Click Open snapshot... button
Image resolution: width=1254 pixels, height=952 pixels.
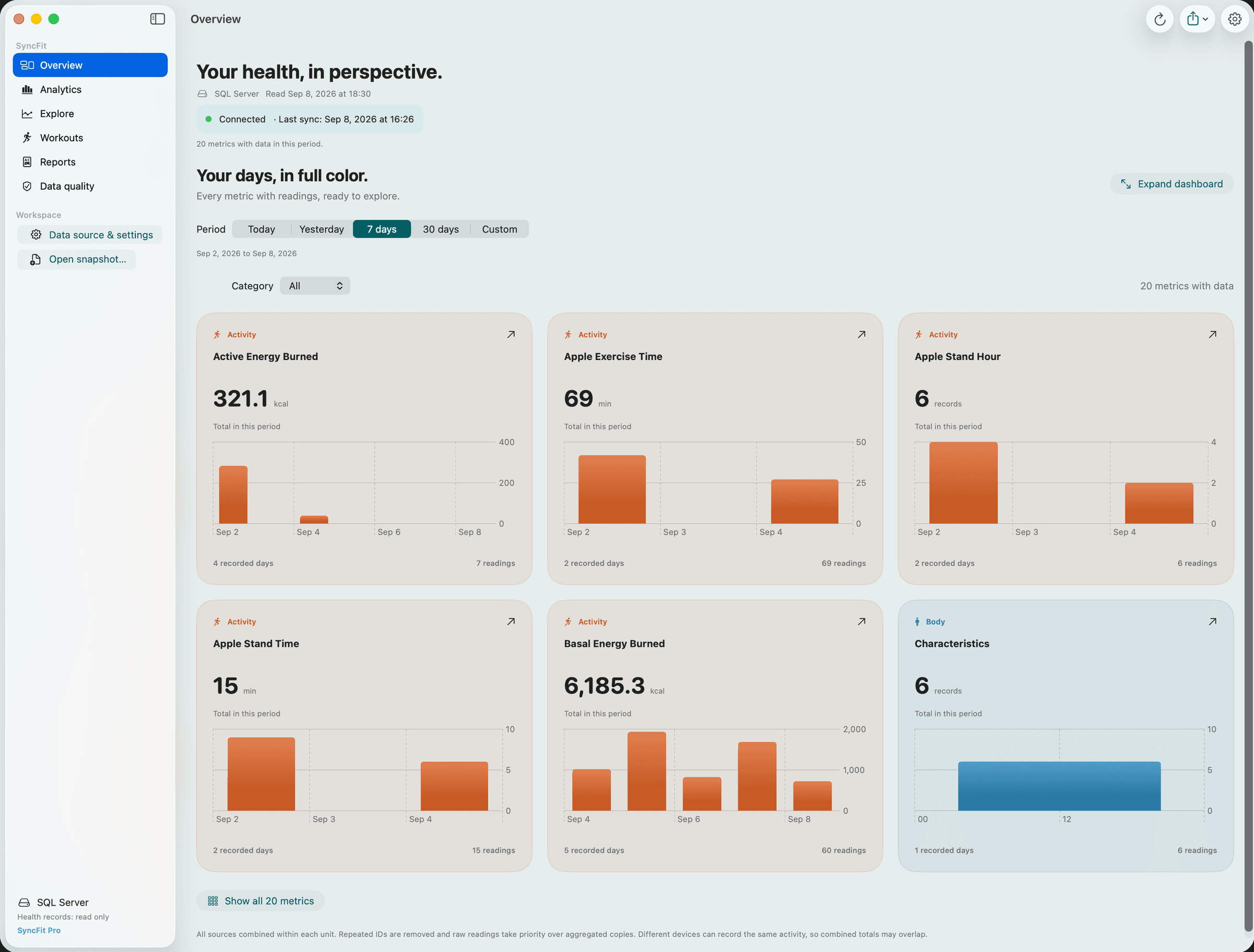coord(76,259)
